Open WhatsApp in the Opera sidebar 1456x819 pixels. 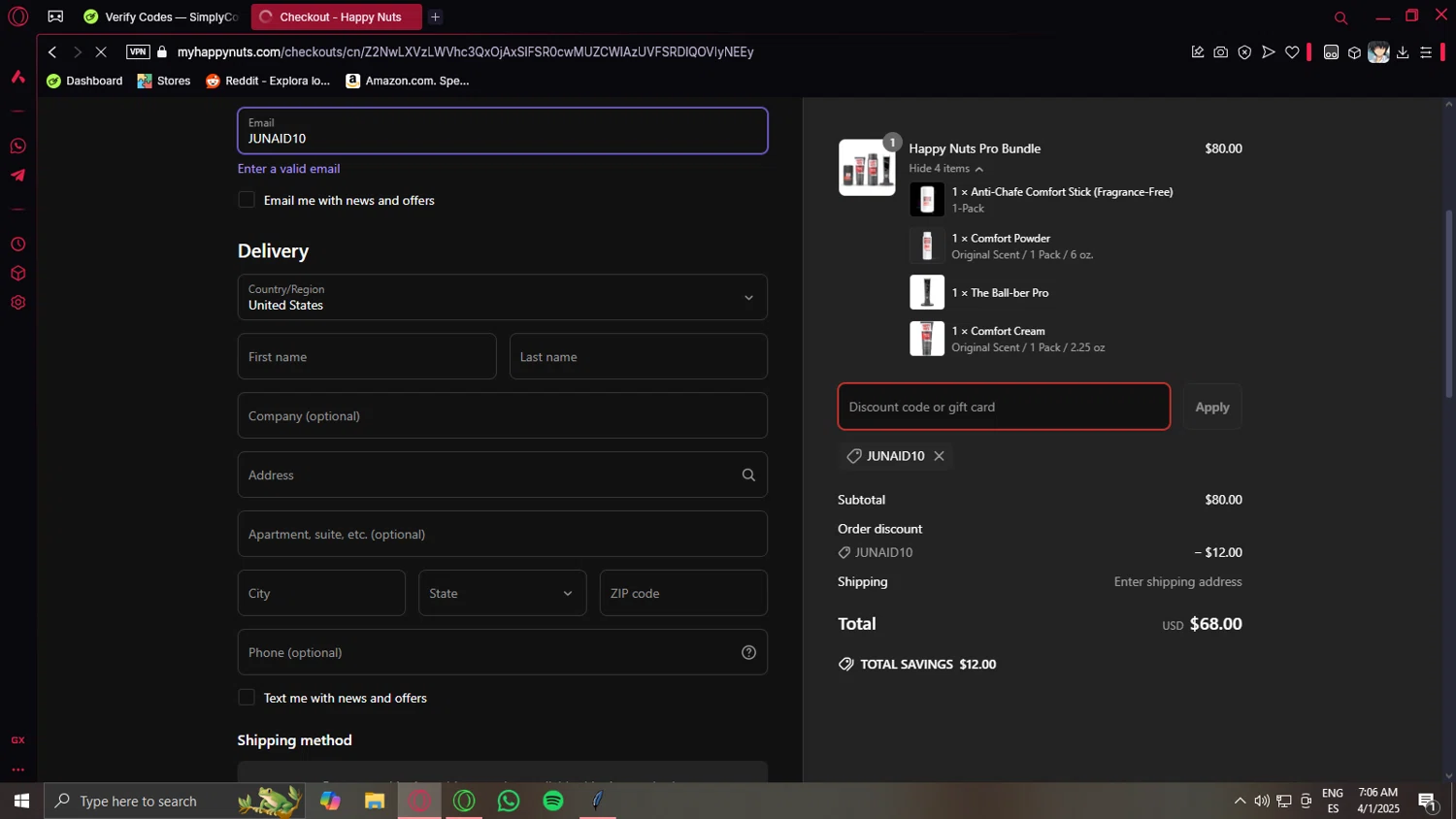pyautogui.click(x=17, y=147)
